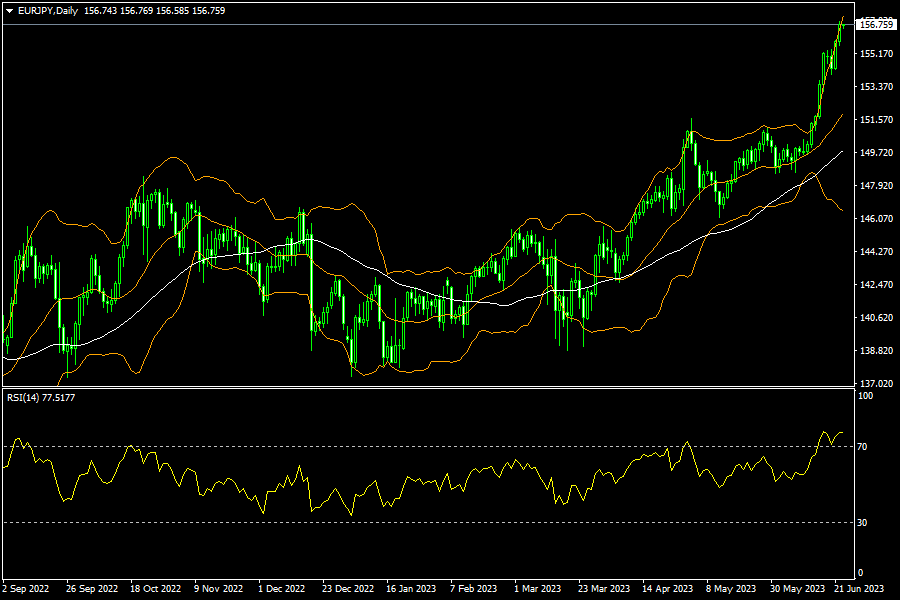Click the 144.270 price axis label
900x600 pixels.
click(876, 251)
